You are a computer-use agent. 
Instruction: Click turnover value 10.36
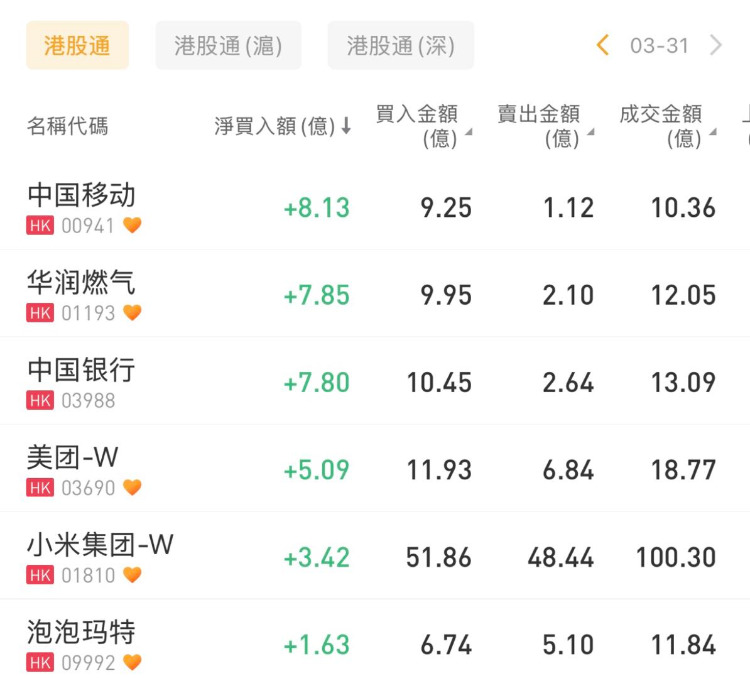(684, 208)
